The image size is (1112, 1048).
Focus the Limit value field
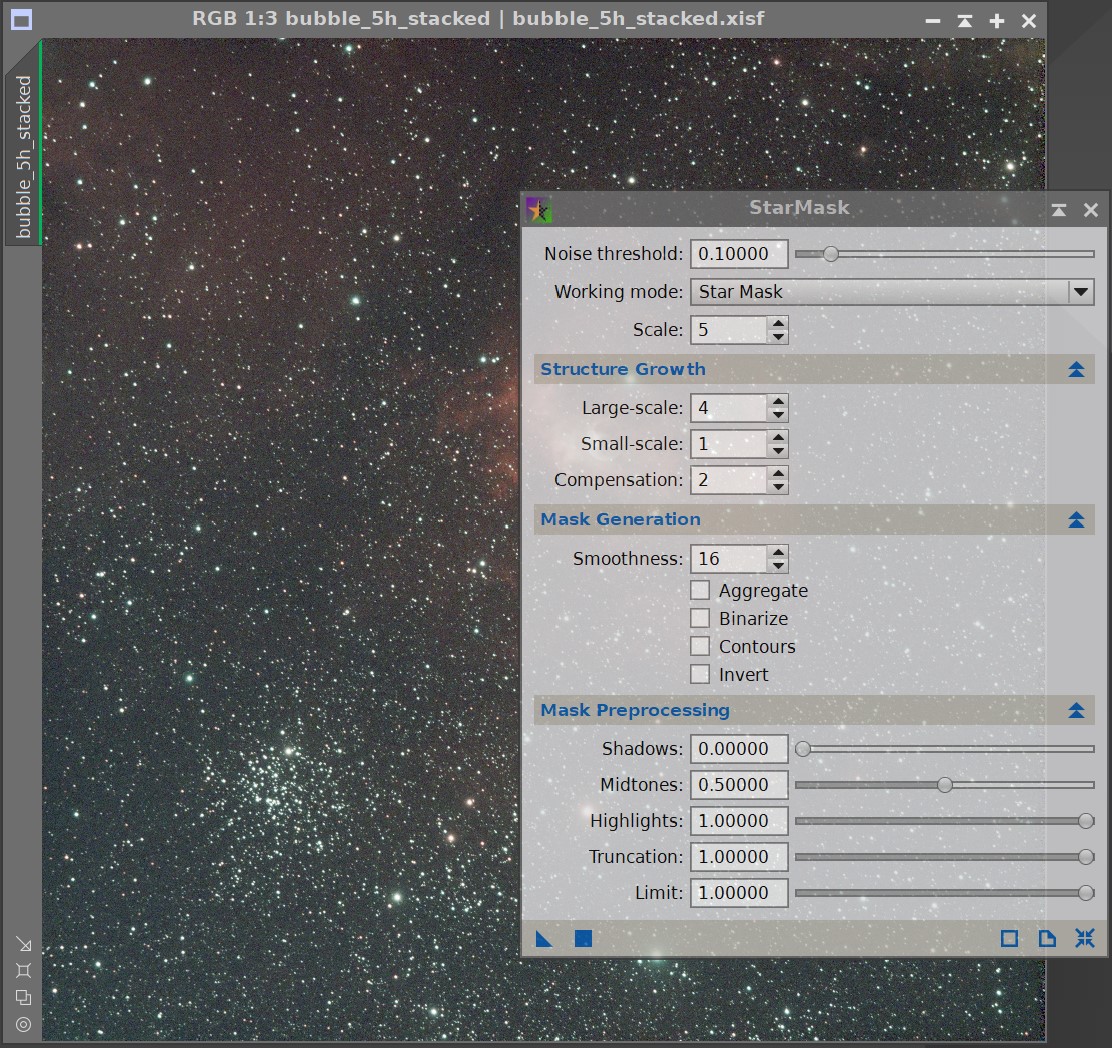(x=739, y=893)
